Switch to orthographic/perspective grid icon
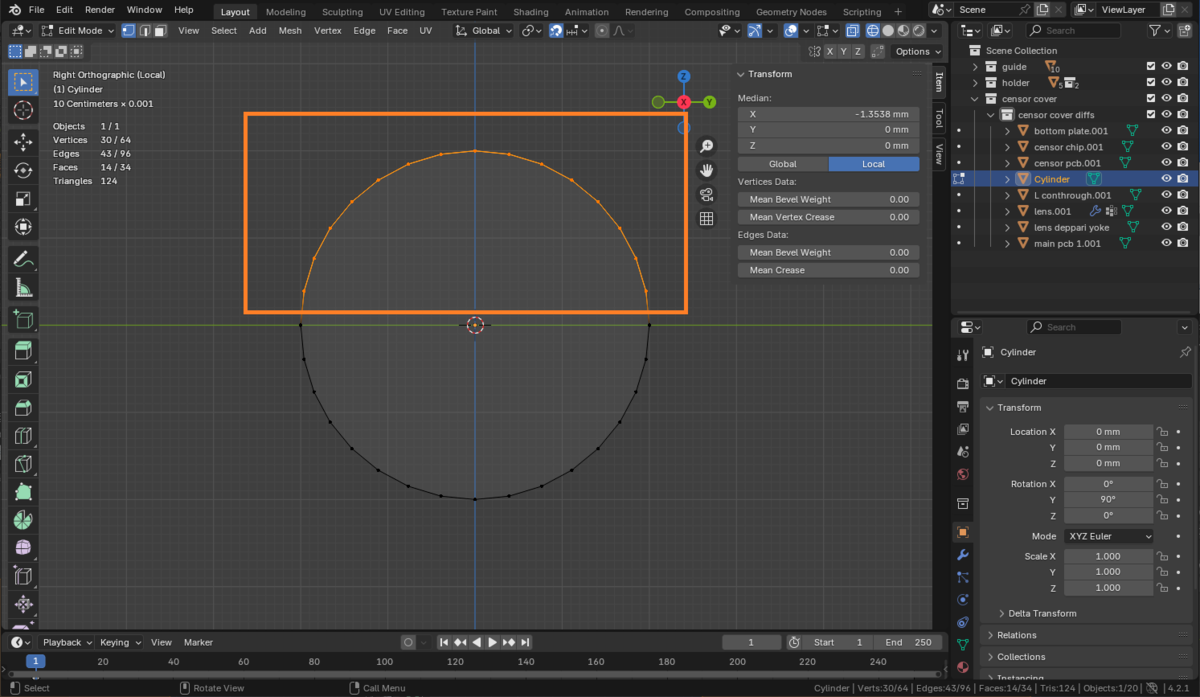The width and height of the screenshot is (1200, 697). pyautogui.click(x=706, y=219)
